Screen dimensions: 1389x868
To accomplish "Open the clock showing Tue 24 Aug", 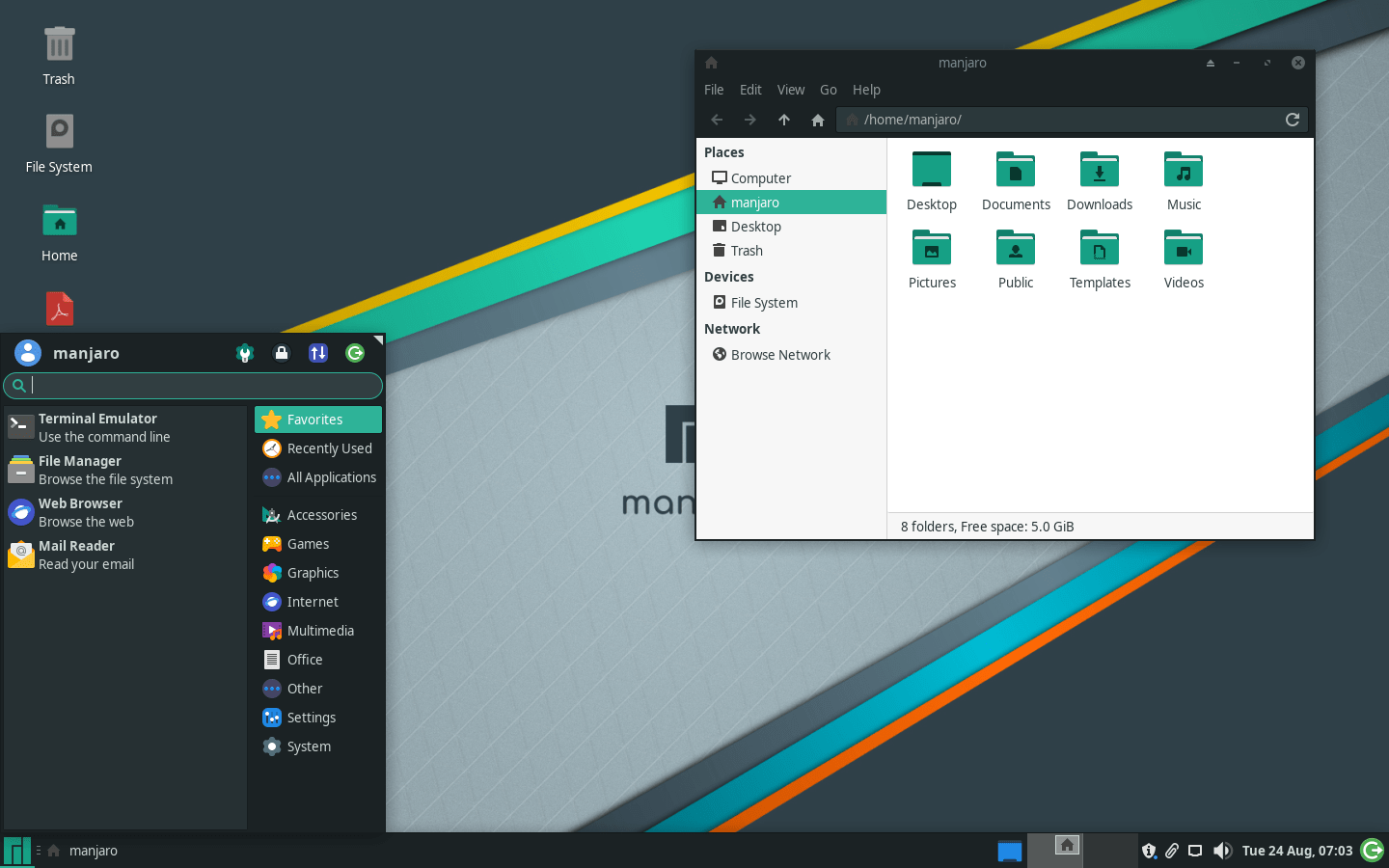I will tap(1297, 851).
